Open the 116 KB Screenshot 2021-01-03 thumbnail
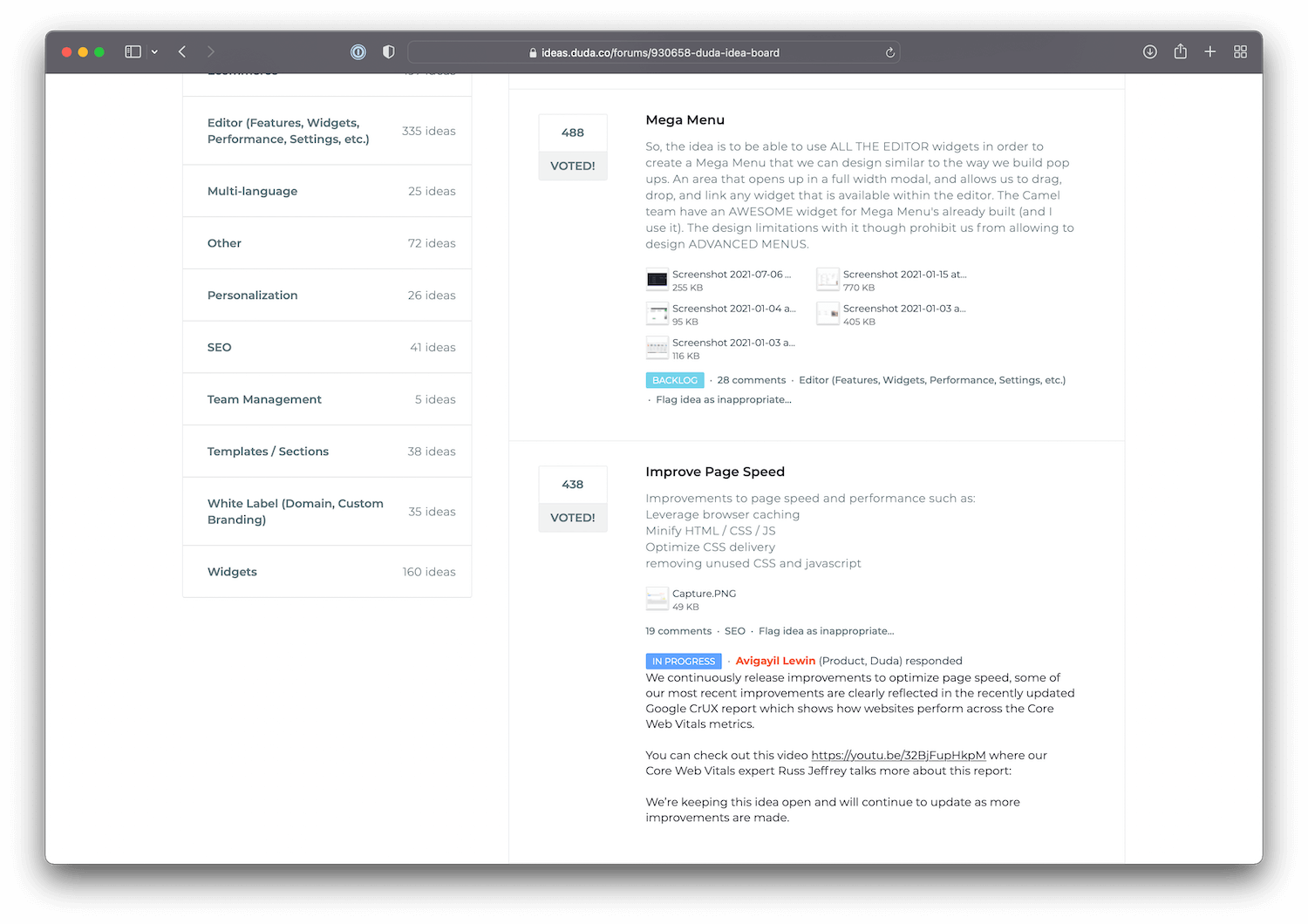Screen dimensions: 1308x924 (x=657, y=348)
